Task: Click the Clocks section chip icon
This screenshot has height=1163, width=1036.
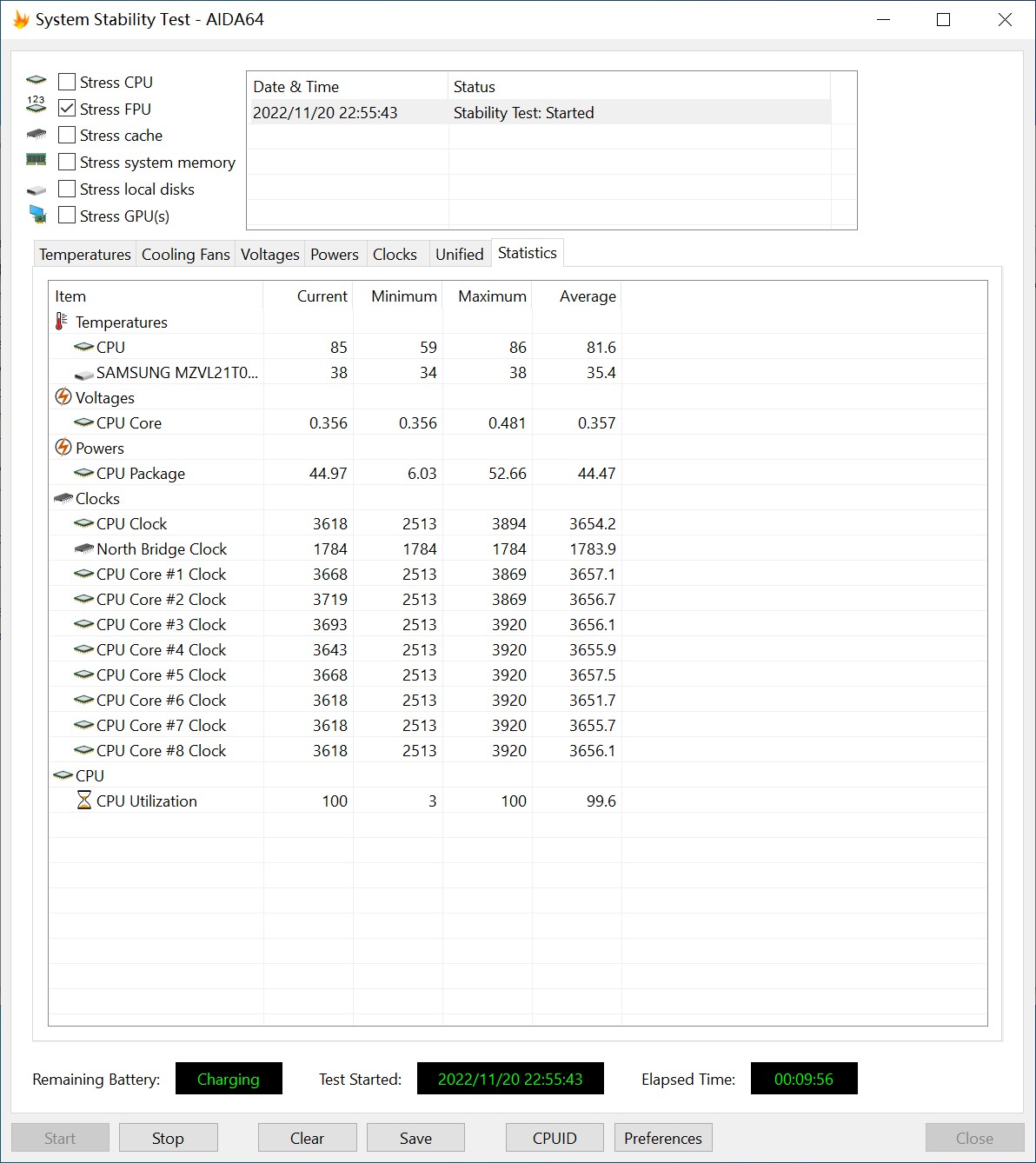Action: click(63, 499)
